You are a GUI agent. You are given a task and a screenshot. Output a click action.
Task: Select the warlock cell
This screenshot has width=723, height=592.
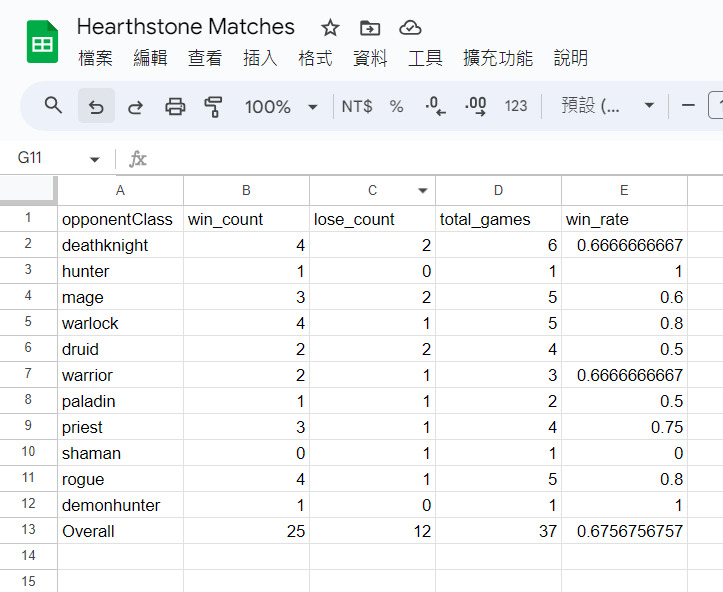click(x=120, y=323)
